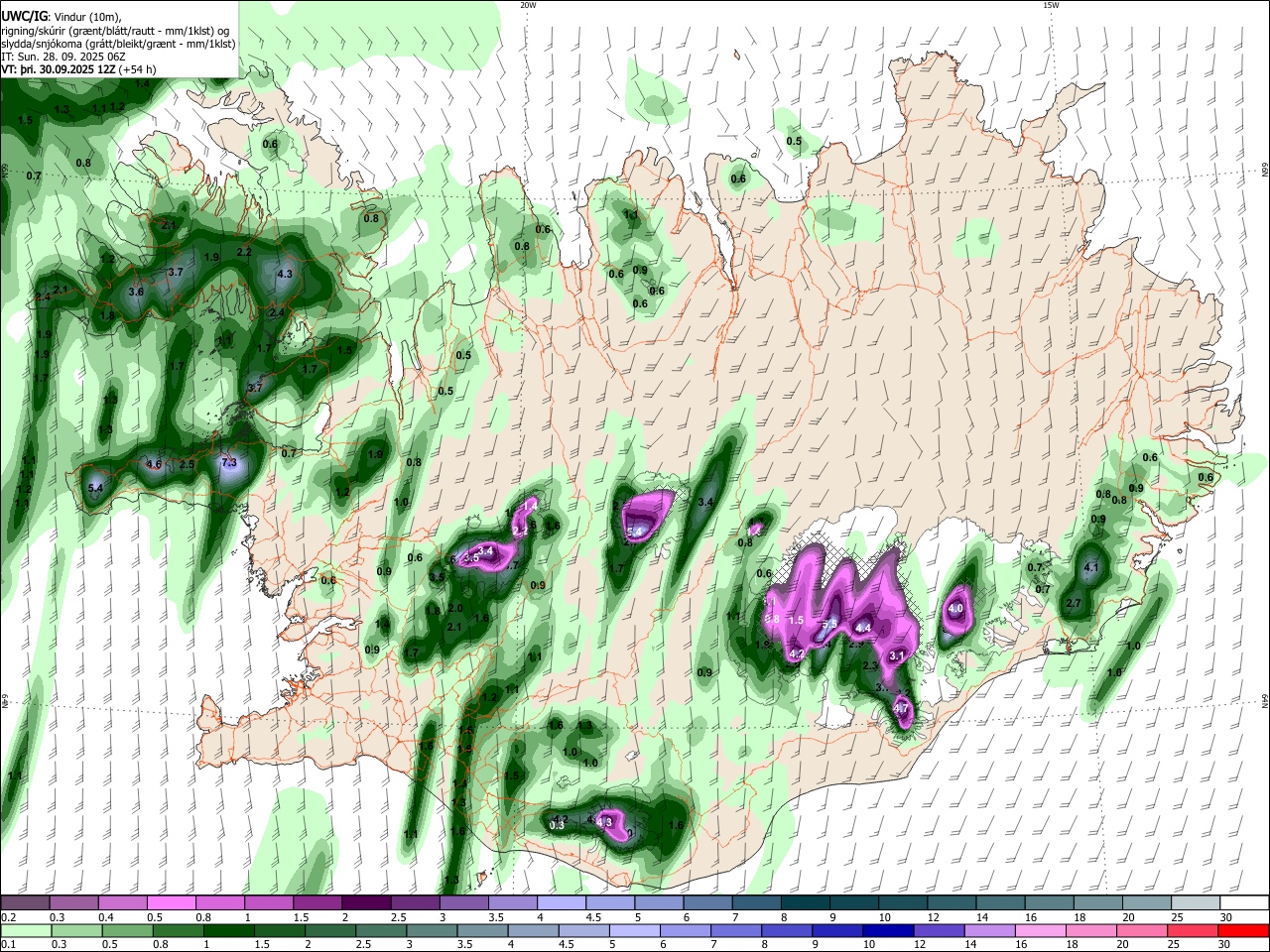This screenshot has height=952, width=1270.
Task: Click the 'slydda/snjókoma' legend description line
Action: [118, 44]
